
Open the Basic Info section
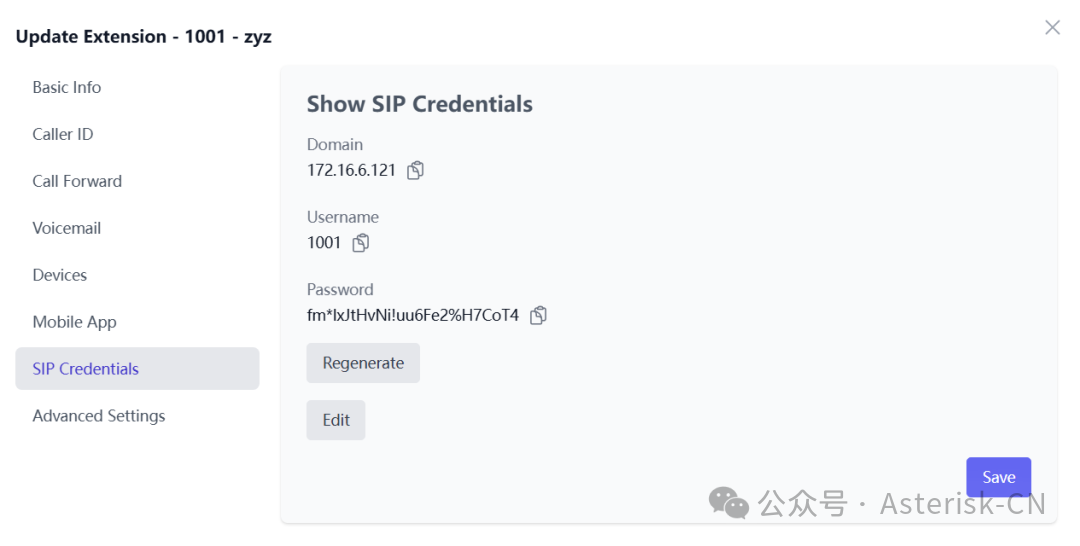pyautogui.click(x=67, y=88)
